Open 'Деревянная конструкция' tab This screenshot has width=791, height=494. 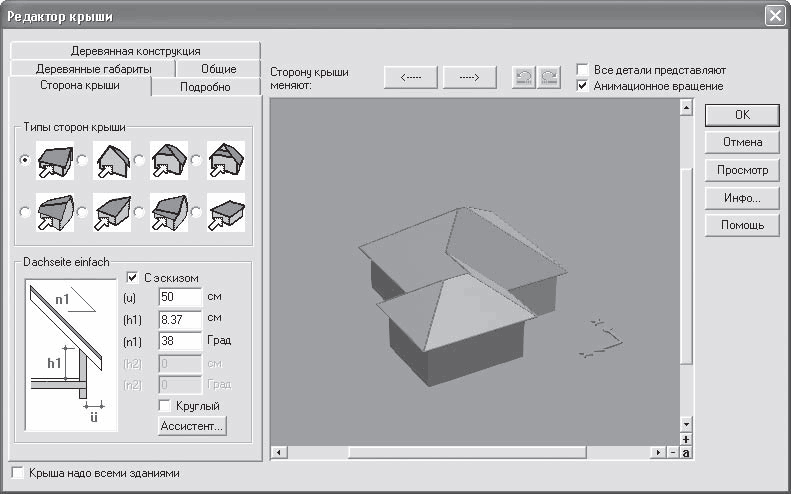click(135, 51)
